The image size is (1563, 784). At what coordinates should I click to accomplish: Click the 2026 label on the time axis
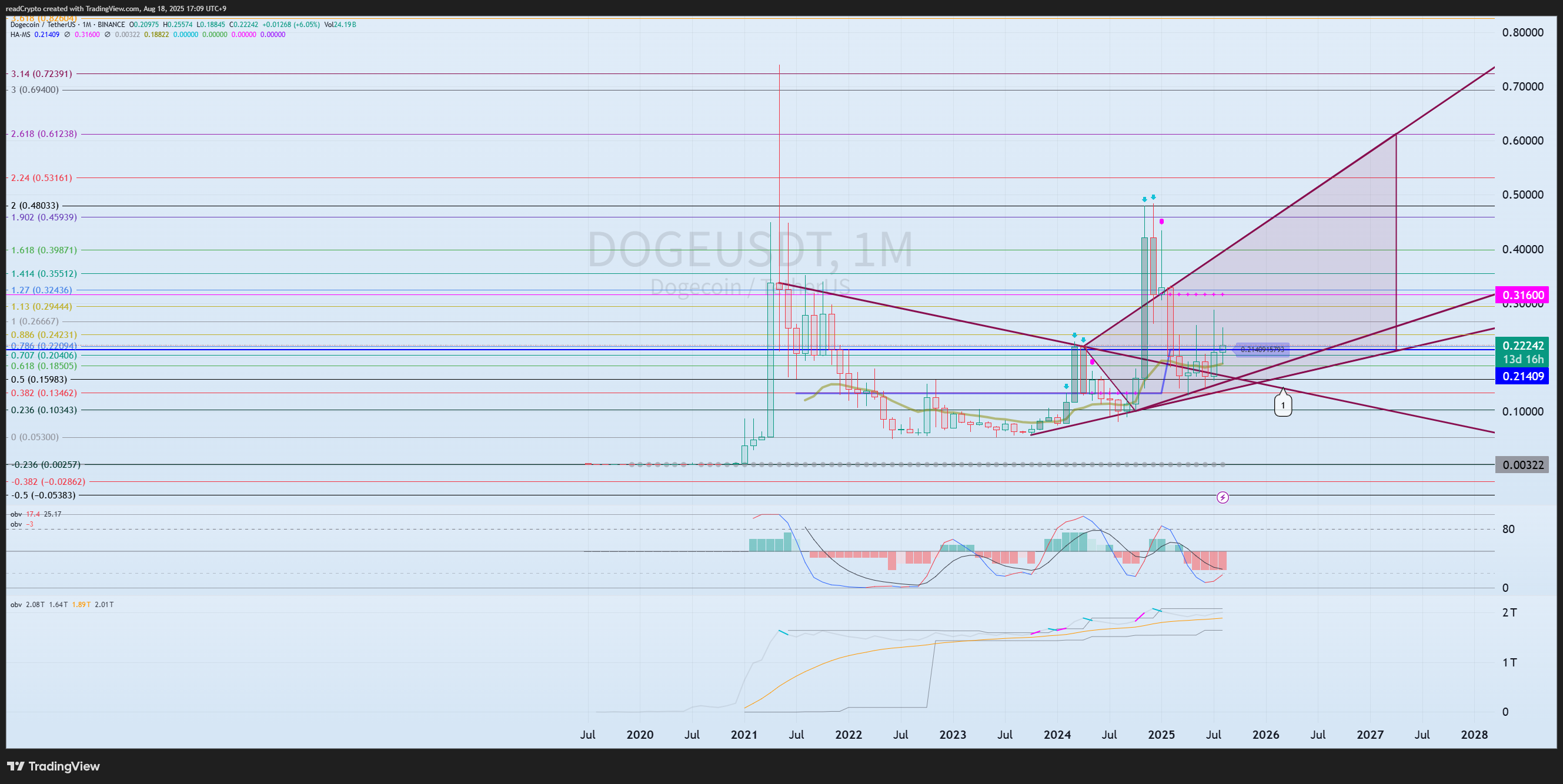point(1265,735)
